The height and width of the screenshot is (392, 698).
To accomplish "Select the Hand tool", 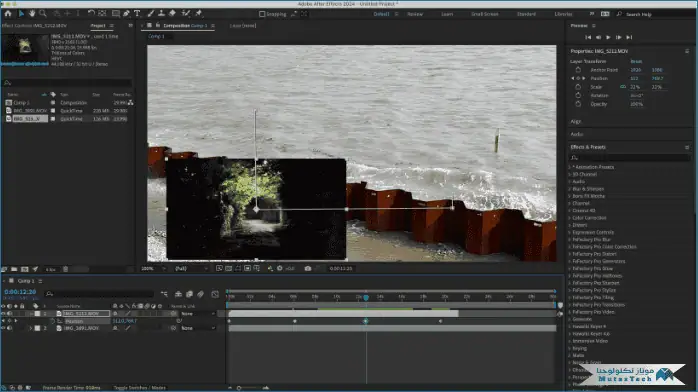I will pos(32,14).
